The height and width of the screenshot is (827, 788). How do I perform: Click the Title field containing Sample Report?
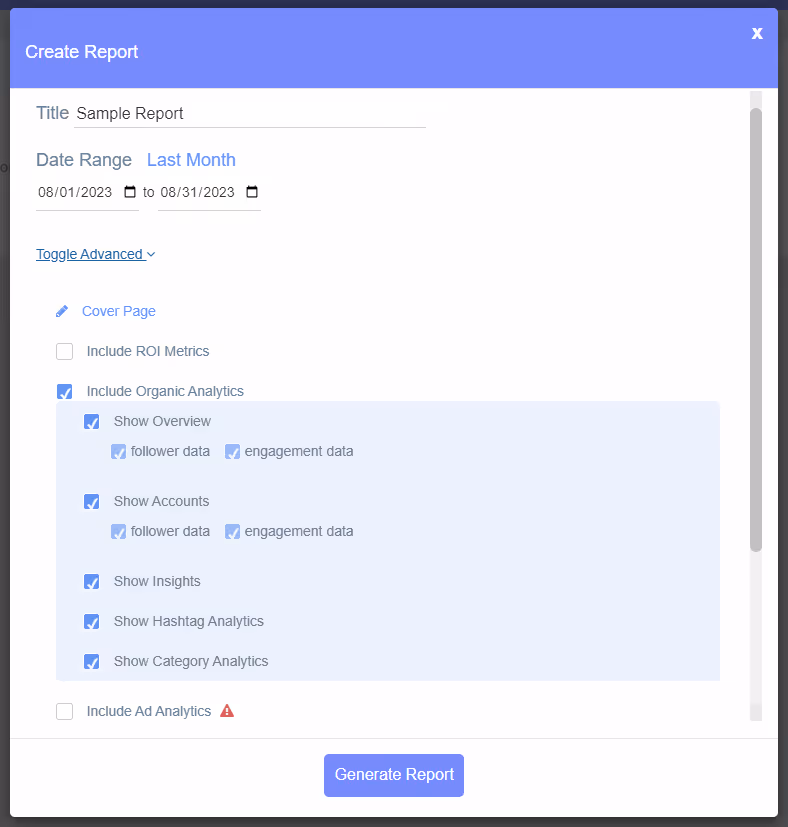(249, 114)
